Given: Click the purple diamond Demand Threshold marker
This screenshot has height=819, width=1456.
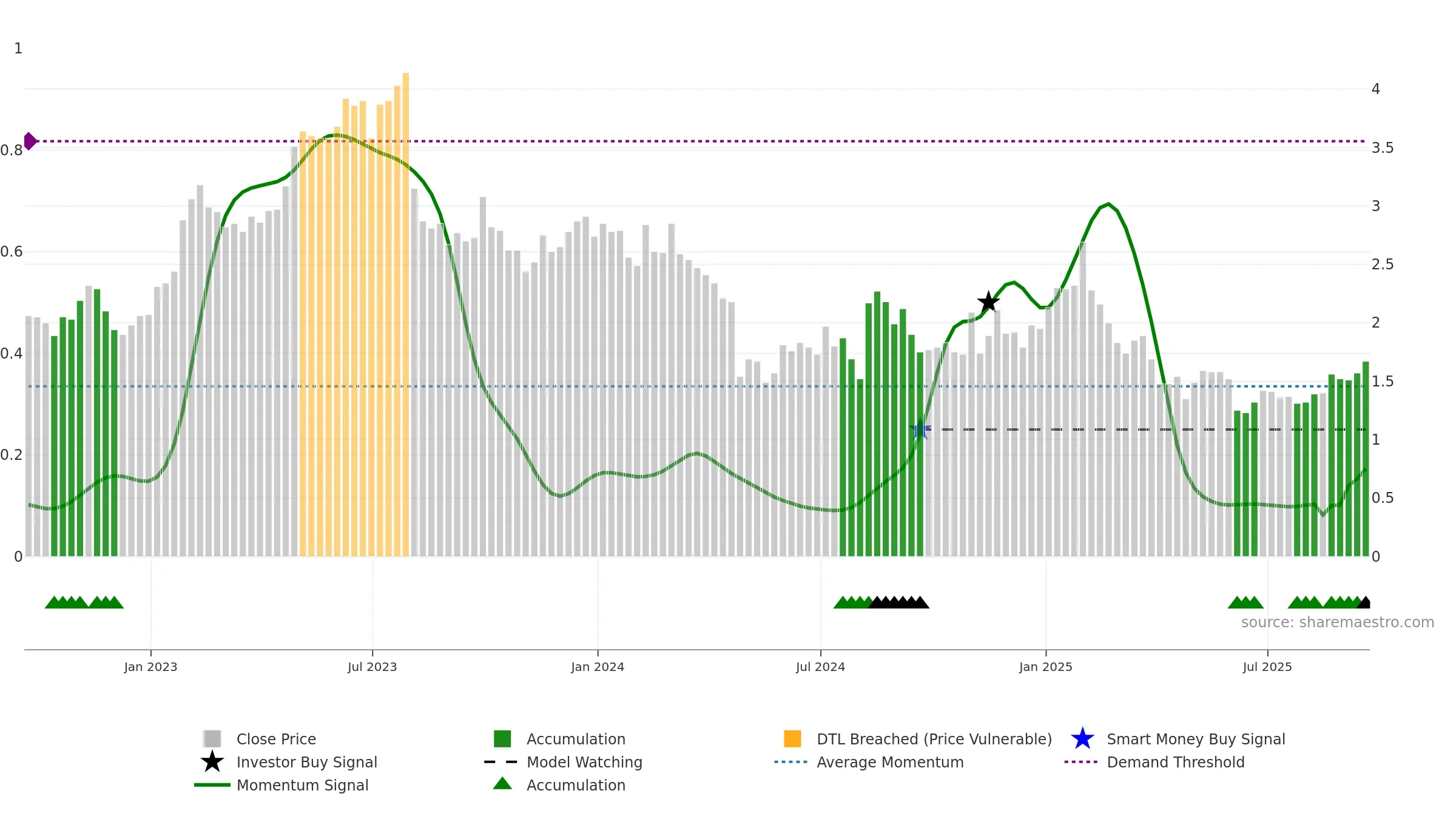Looking at the screenshot, I should click(x=30, y=141).
